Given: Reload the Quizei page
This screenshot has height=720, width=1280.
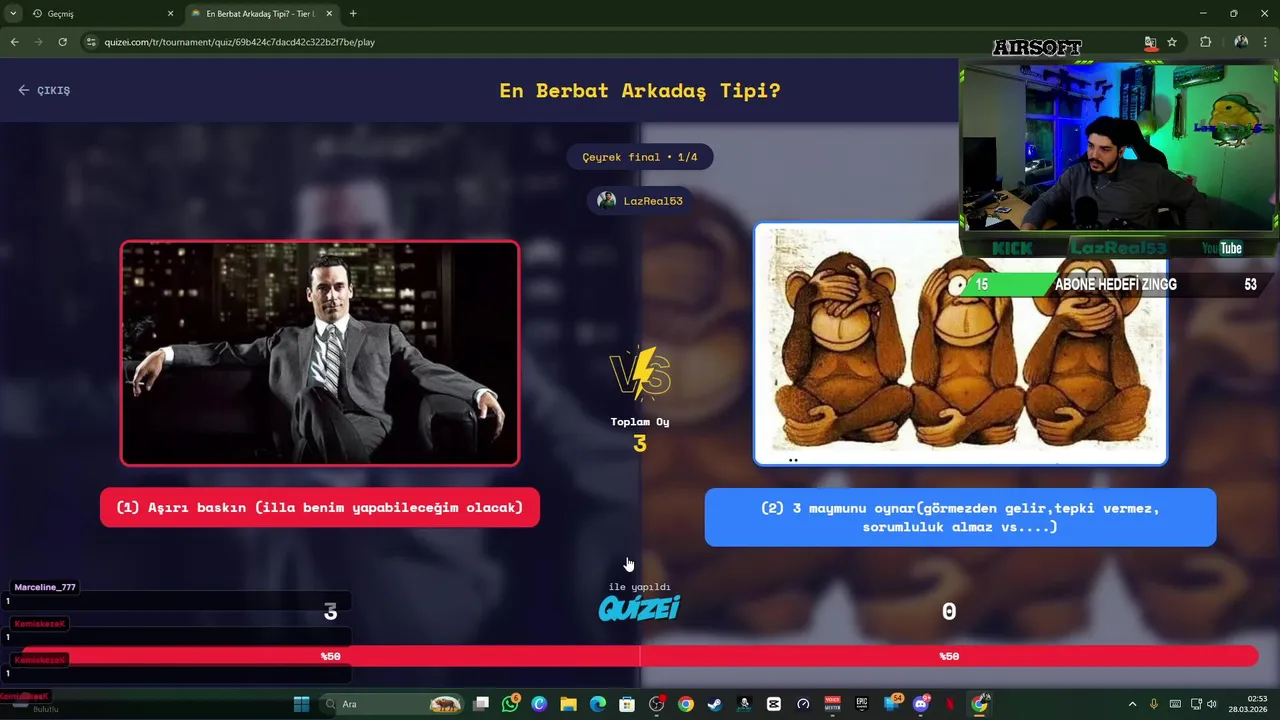Looking at the screenshot, I should coord(62,42).
